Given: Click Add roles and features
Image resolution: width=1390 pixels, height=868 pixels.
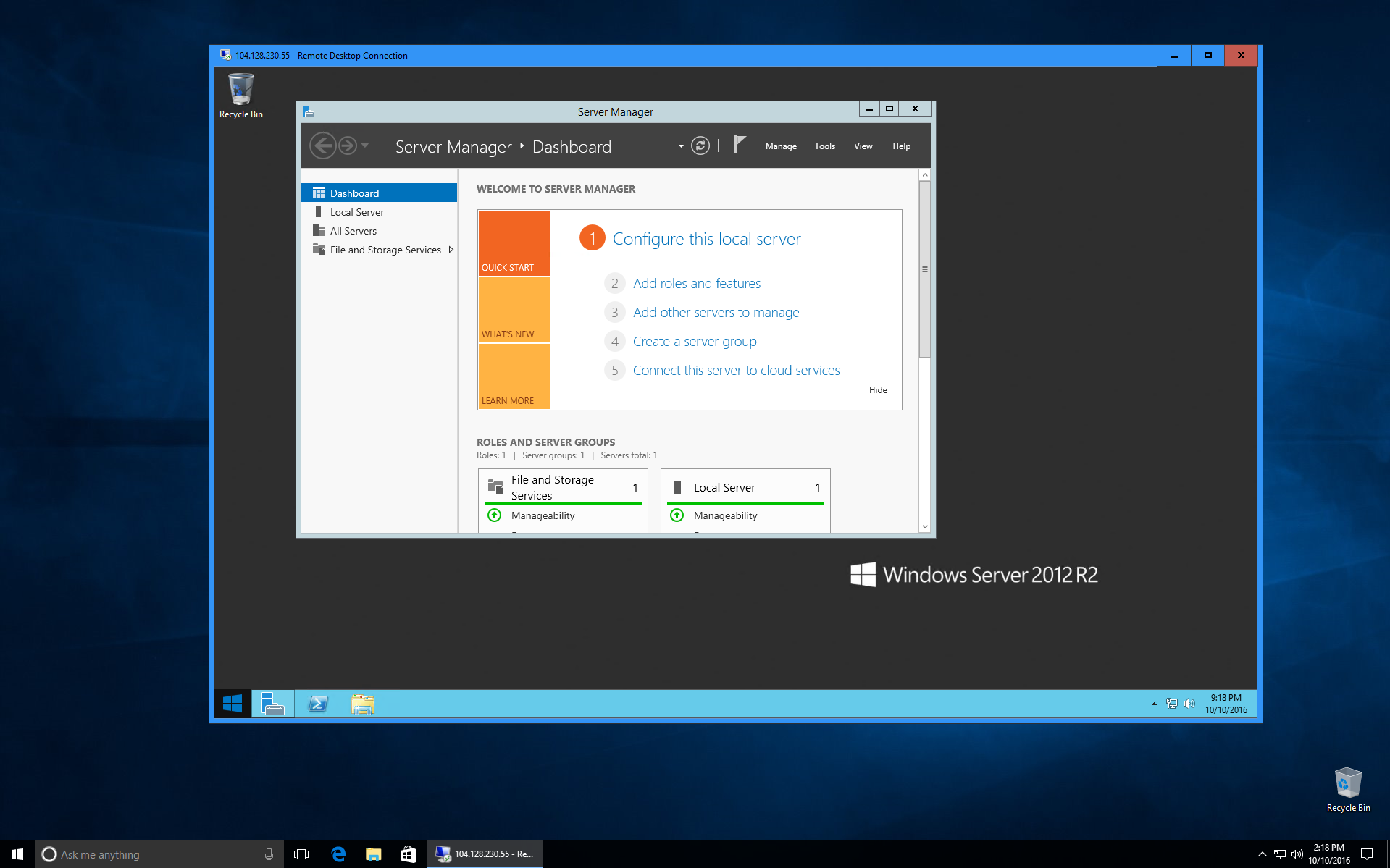Looking at the screenshot, I should pos(696,283).
